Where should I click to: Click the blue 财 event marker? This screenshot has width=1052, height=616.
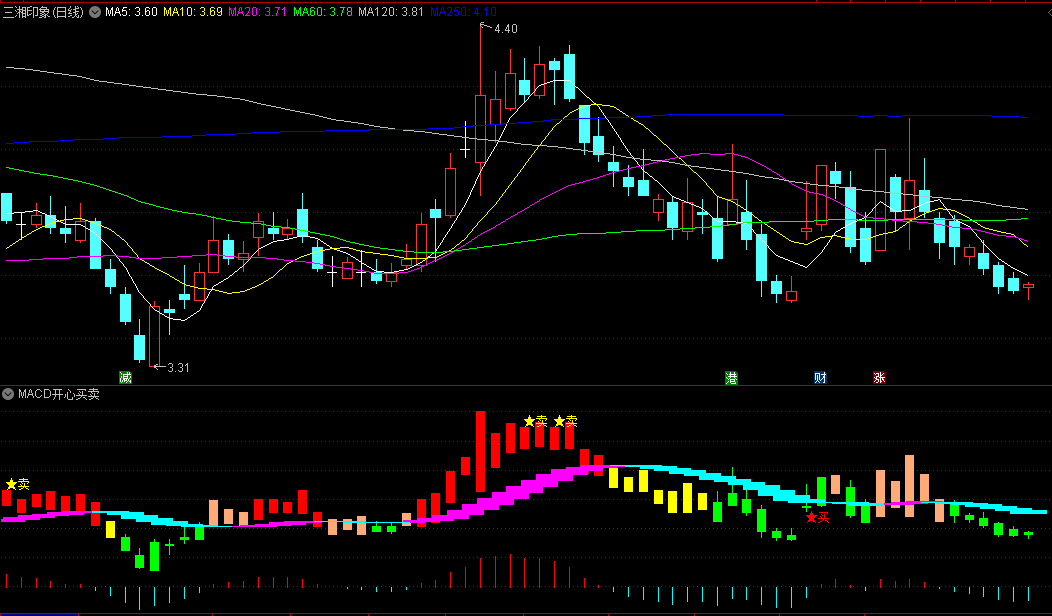[x=820, y=378]
